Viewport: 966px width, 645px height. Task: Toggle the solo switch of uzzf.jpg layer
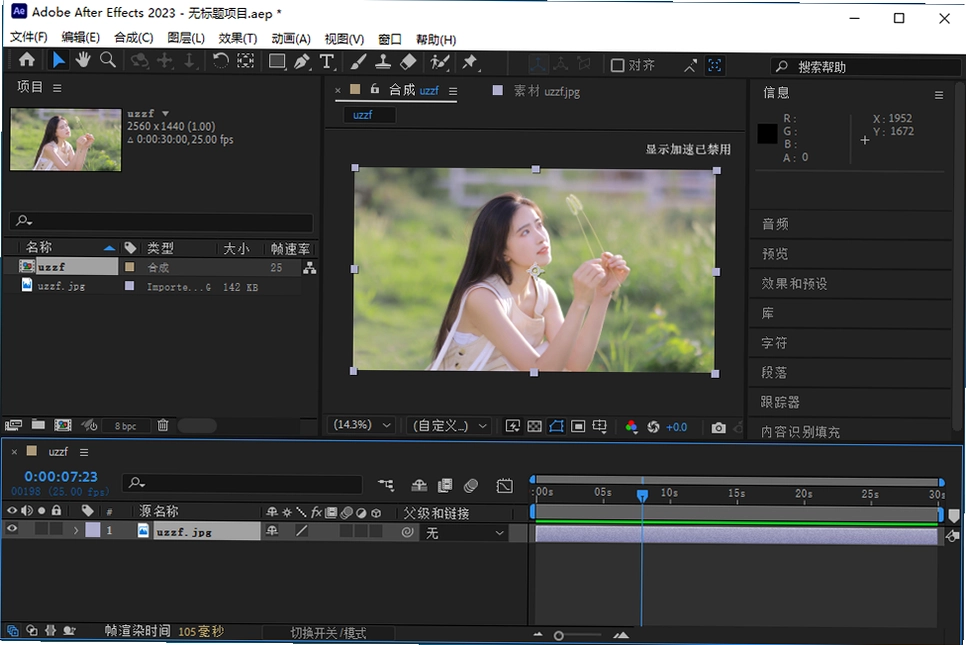coord(41,529)
